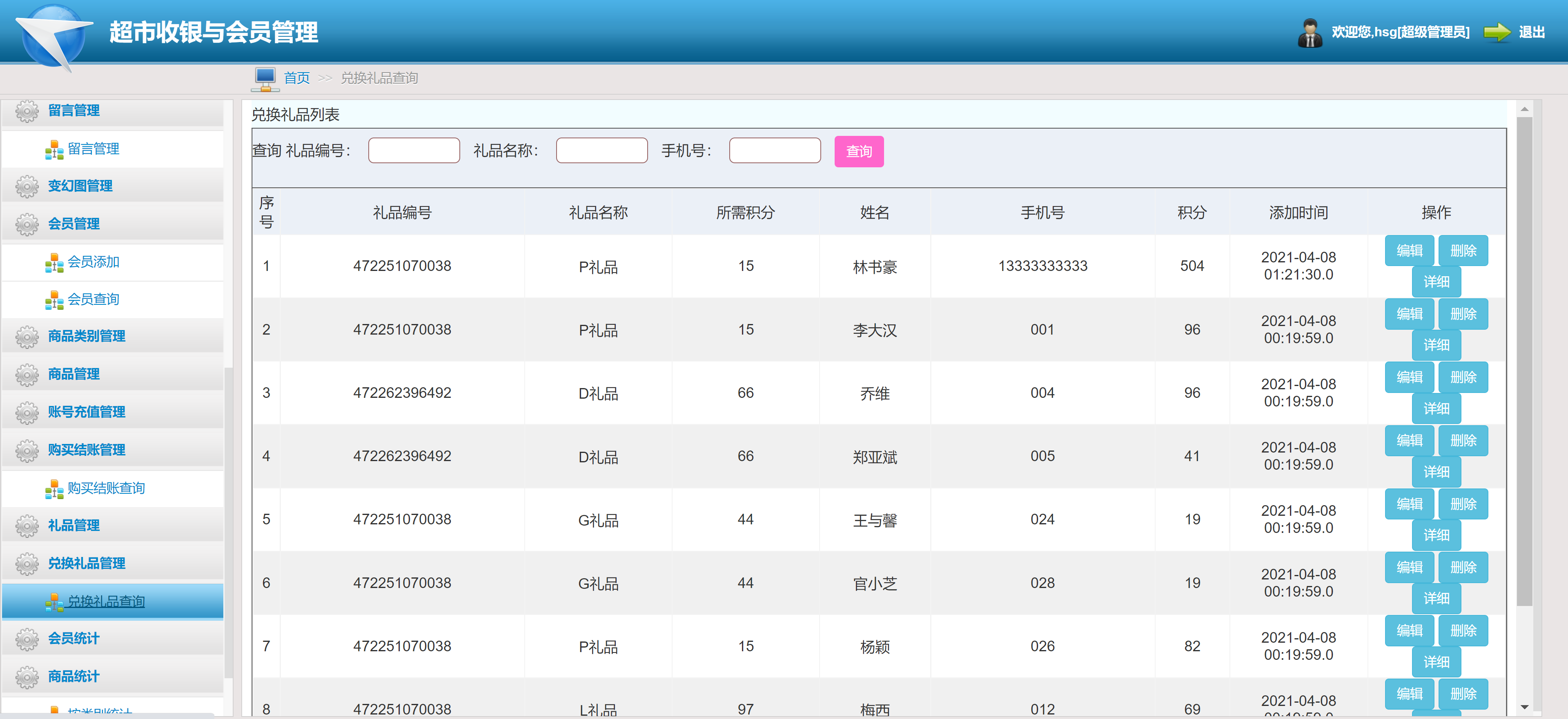Click the 购买结账查询 tree icon
This screenshot has width=1568, height=719.
pyautogui.click(x=54, y=489)
